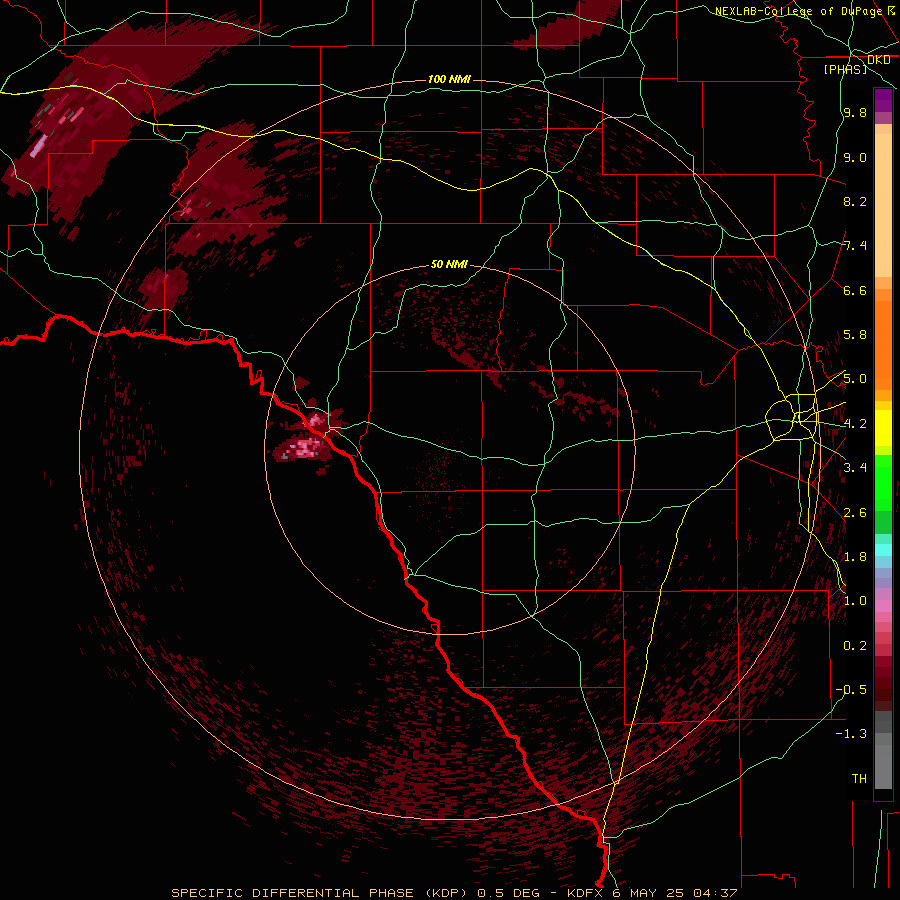The height and width of the screenshot is (900, 900).
Task: Select the 4.2 value on the color scale
Action: [855, 424]
